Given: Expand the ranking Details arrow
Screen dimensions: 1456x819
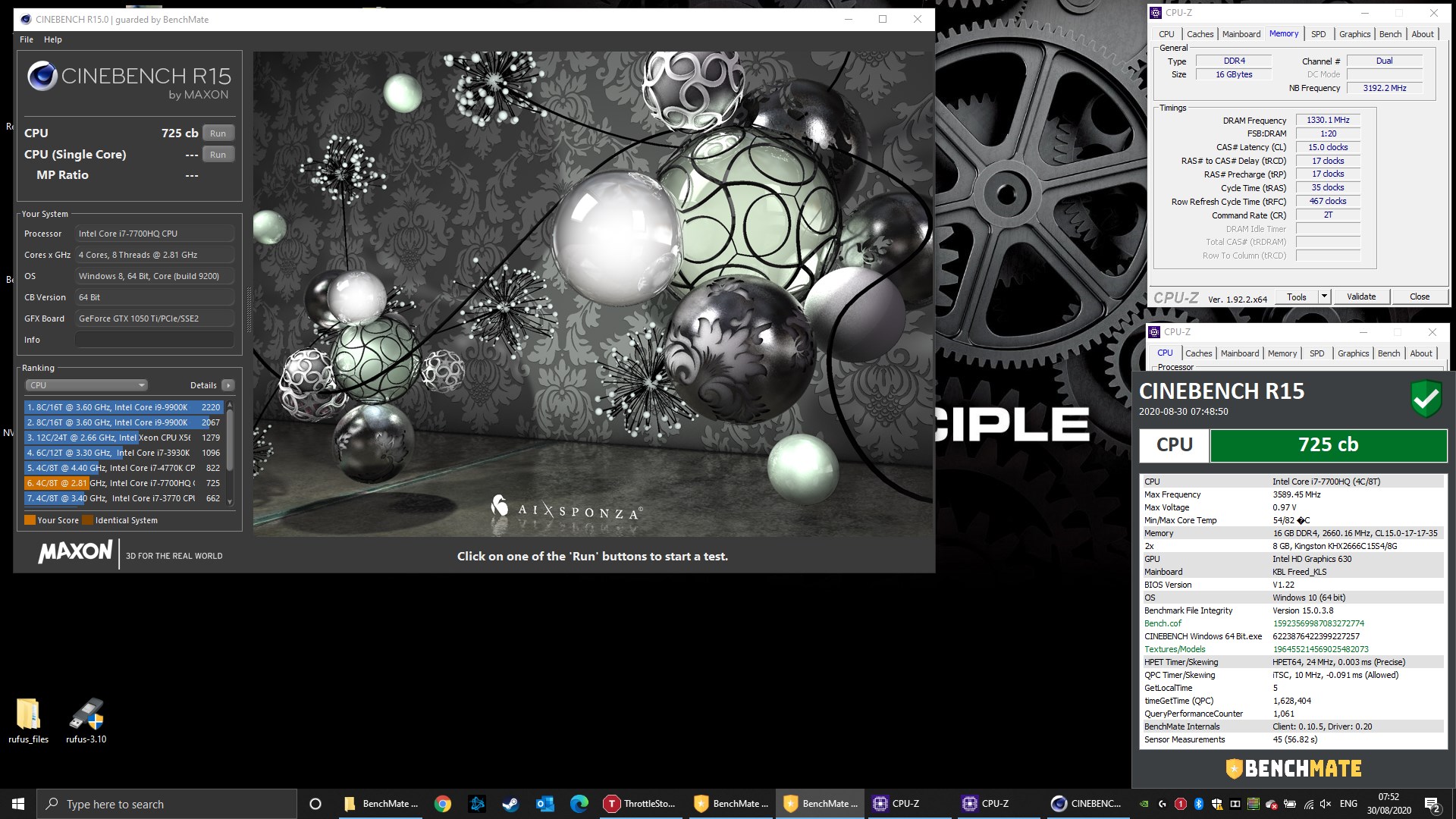Looking at the screenshot, I should tap(227, 385).
